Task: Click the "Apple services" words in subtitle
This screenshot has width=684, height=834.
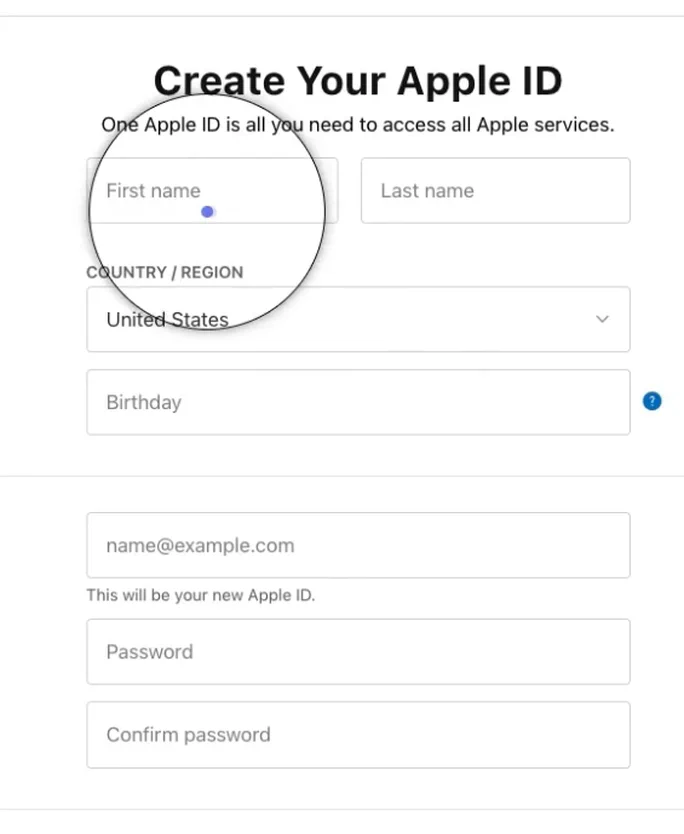Action: pos(544,126)
